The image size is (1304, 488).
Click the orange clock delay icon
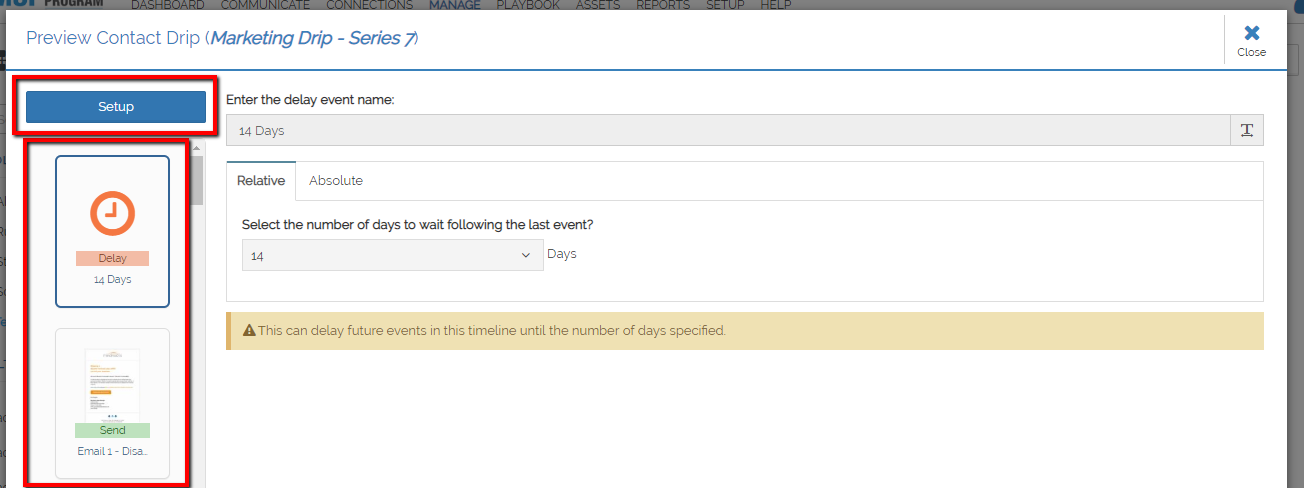pos(113,212)
